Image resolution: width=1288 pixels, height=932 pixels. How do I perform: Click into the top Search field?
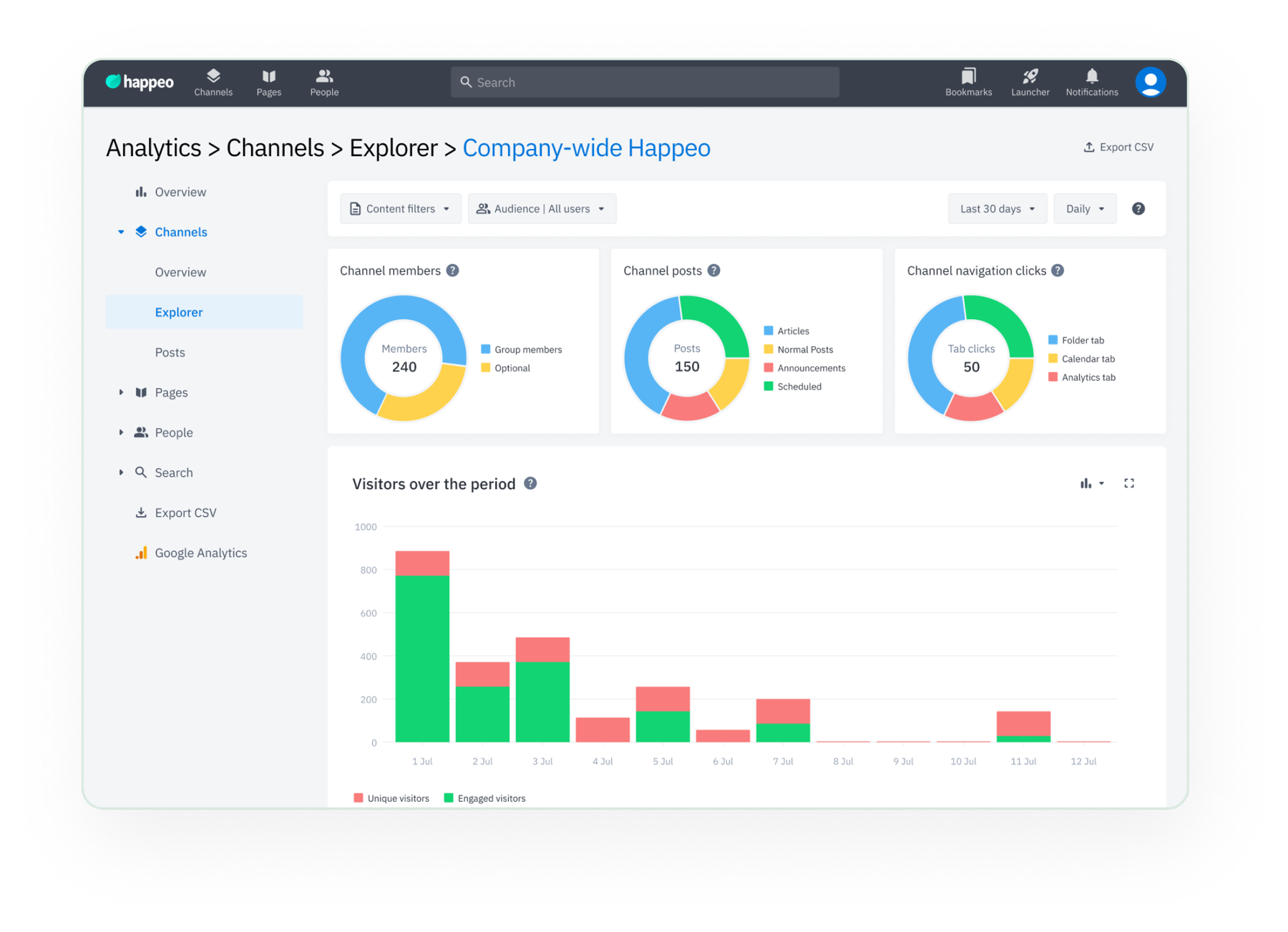[x=645, y=82]
